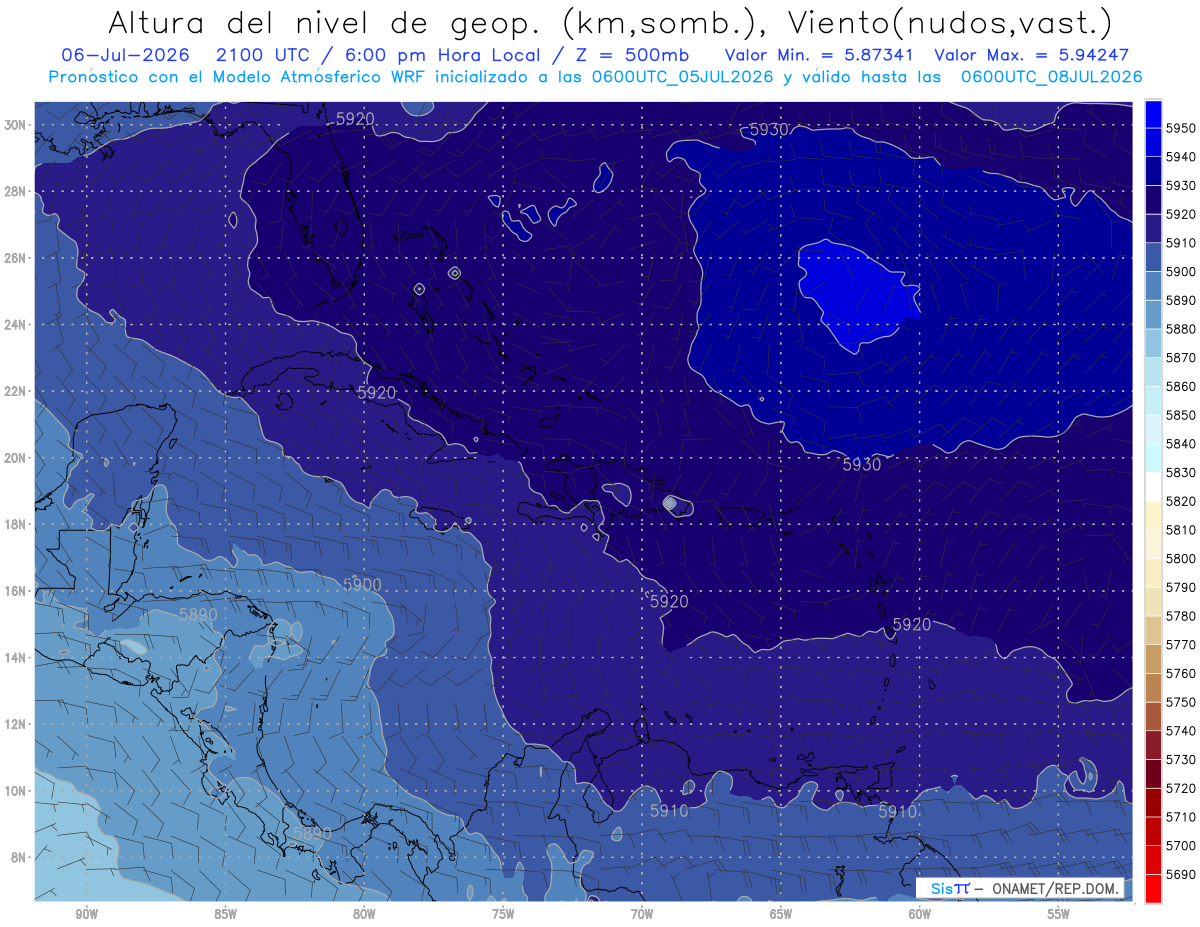
Task: Click the 'SisTT - ONAMET/REP.DOM.' credit box
Action: [x=1021, y=888]
